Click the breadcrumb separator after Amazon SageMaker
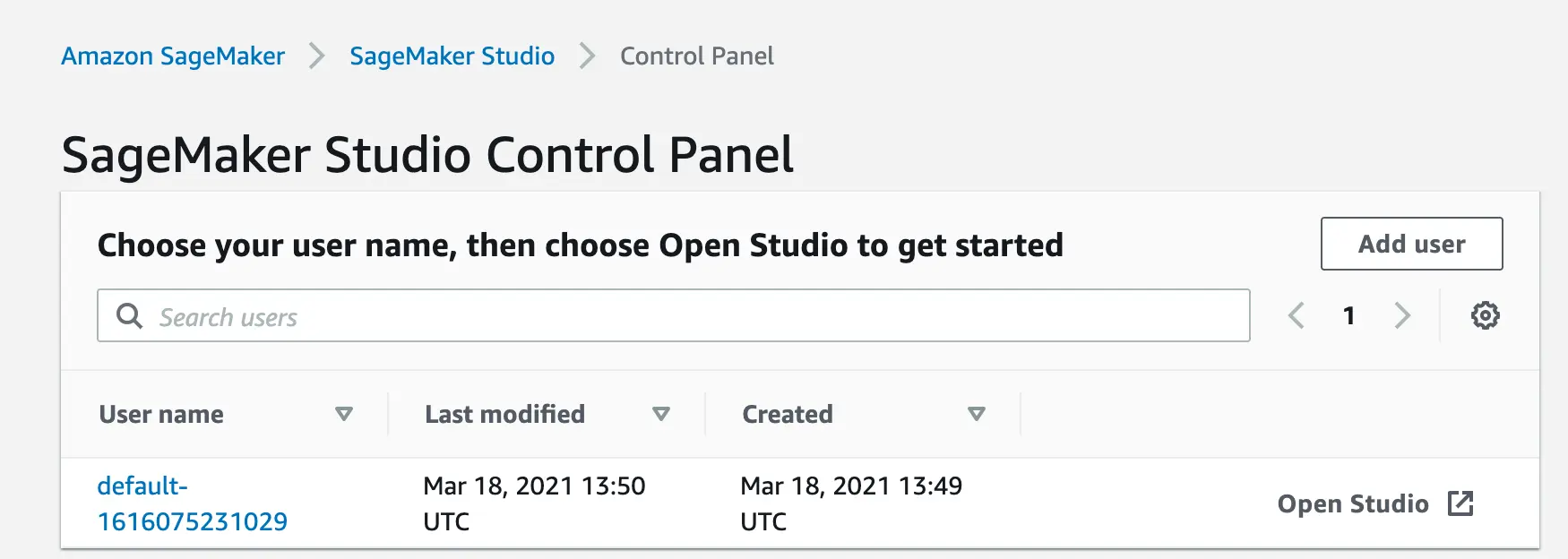Image resolution: width=1568 pixels, height=559 pixels. 315,56
